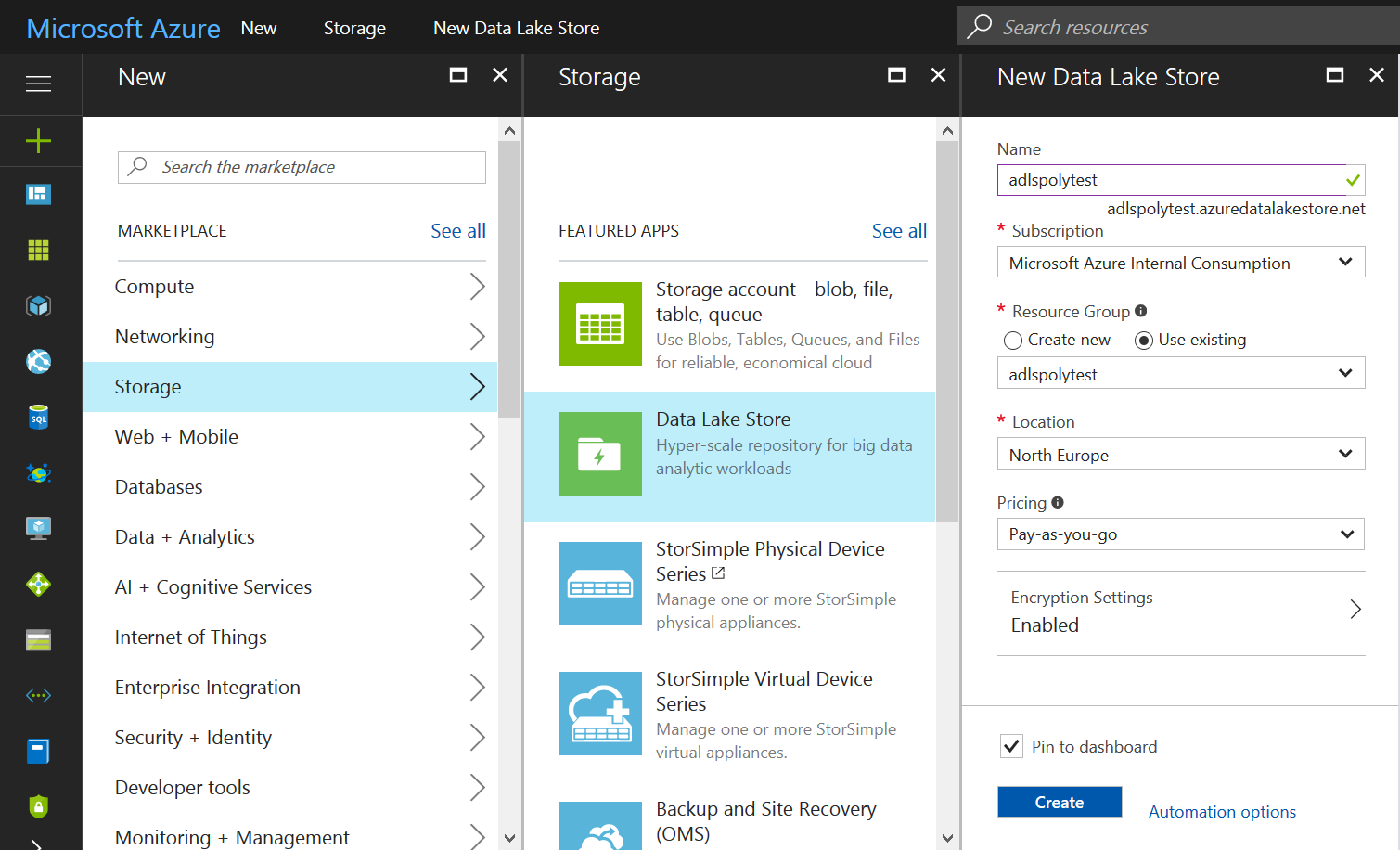This screenshot has width=1400, height=850.
Task: Open the Virtual machines monitor icon
Action: pos(38,528)
